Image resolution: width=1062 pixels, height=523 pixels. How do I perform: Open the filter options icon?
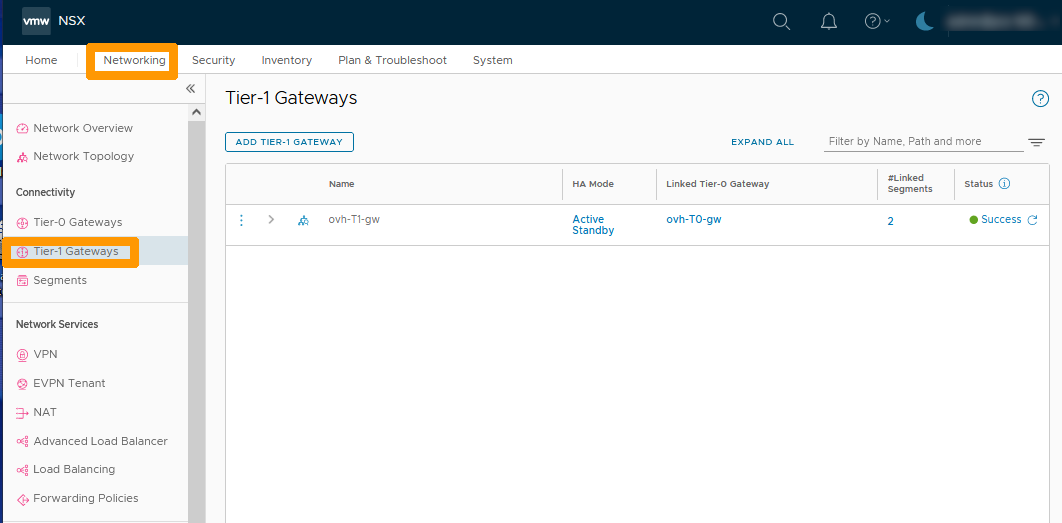coord(1036,142)
